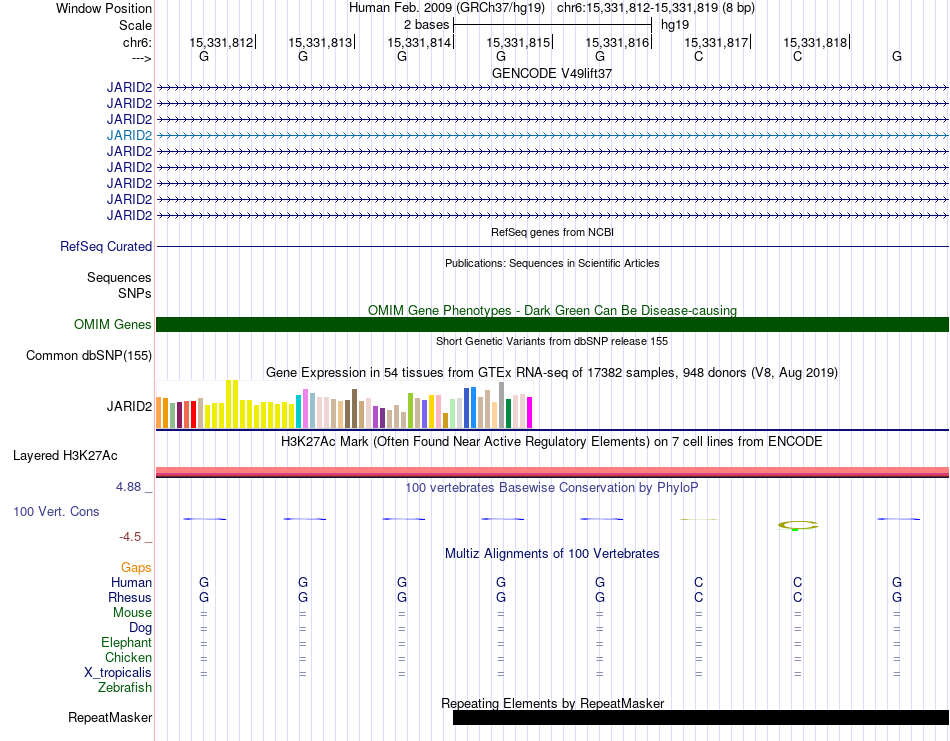The height and width of the screenshot is (741, 950).
Task: Click the pink Layered H3K27Ac signal band
Action: [552, 471]
